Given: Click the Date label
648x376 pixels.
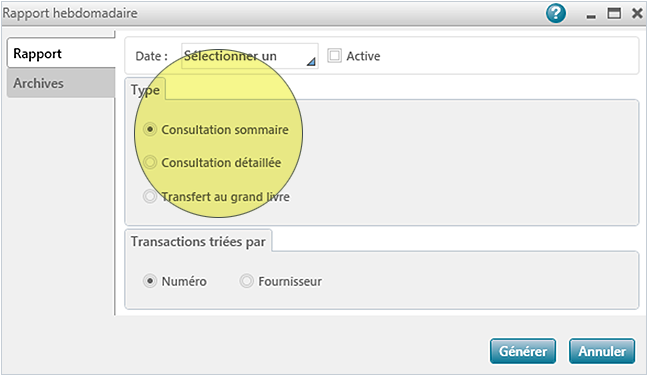Looking at the screenshot, I should click(x=151, y=56).
